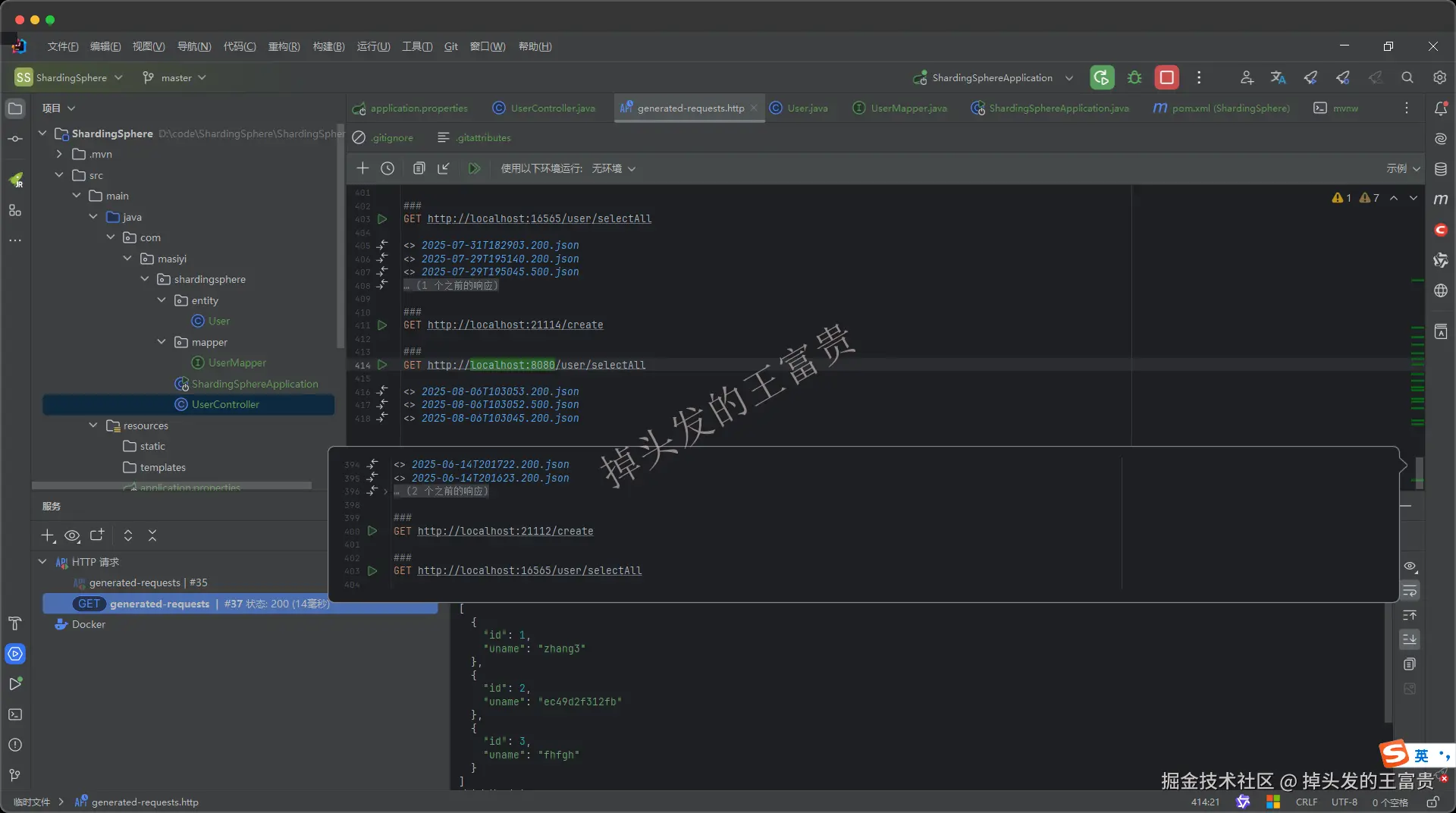The width and height of the screenshot is (1456, 813).
Task: Collapse all services in Services panel
Action: tap(152, 535)
